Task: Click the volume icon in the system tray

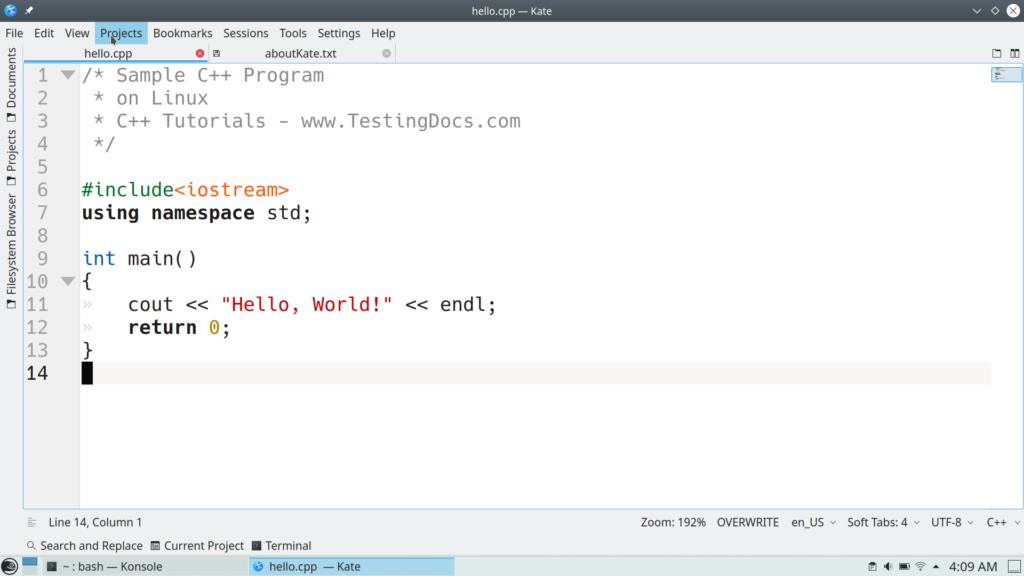Action: tap(888, 566)
